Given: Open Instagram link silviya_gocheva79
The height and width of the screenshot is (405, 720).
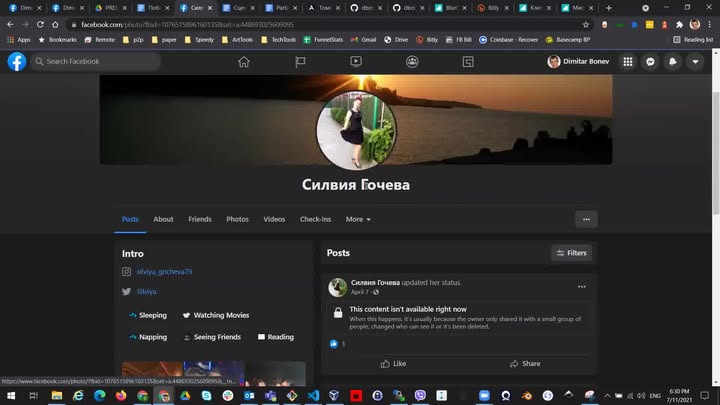Looking at the screenshot, I should tap(164, 272).
